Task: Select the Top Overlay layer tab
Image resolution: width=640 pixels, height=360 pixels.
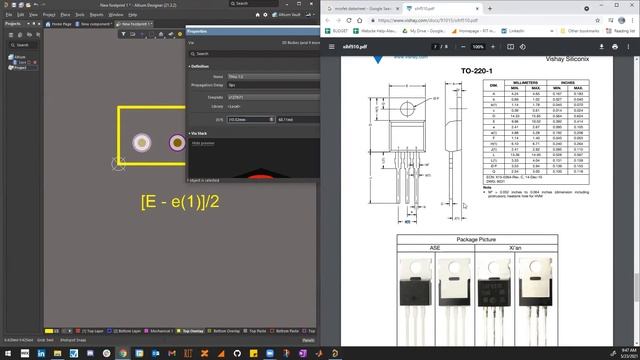Action: click(x=190, y=331)
